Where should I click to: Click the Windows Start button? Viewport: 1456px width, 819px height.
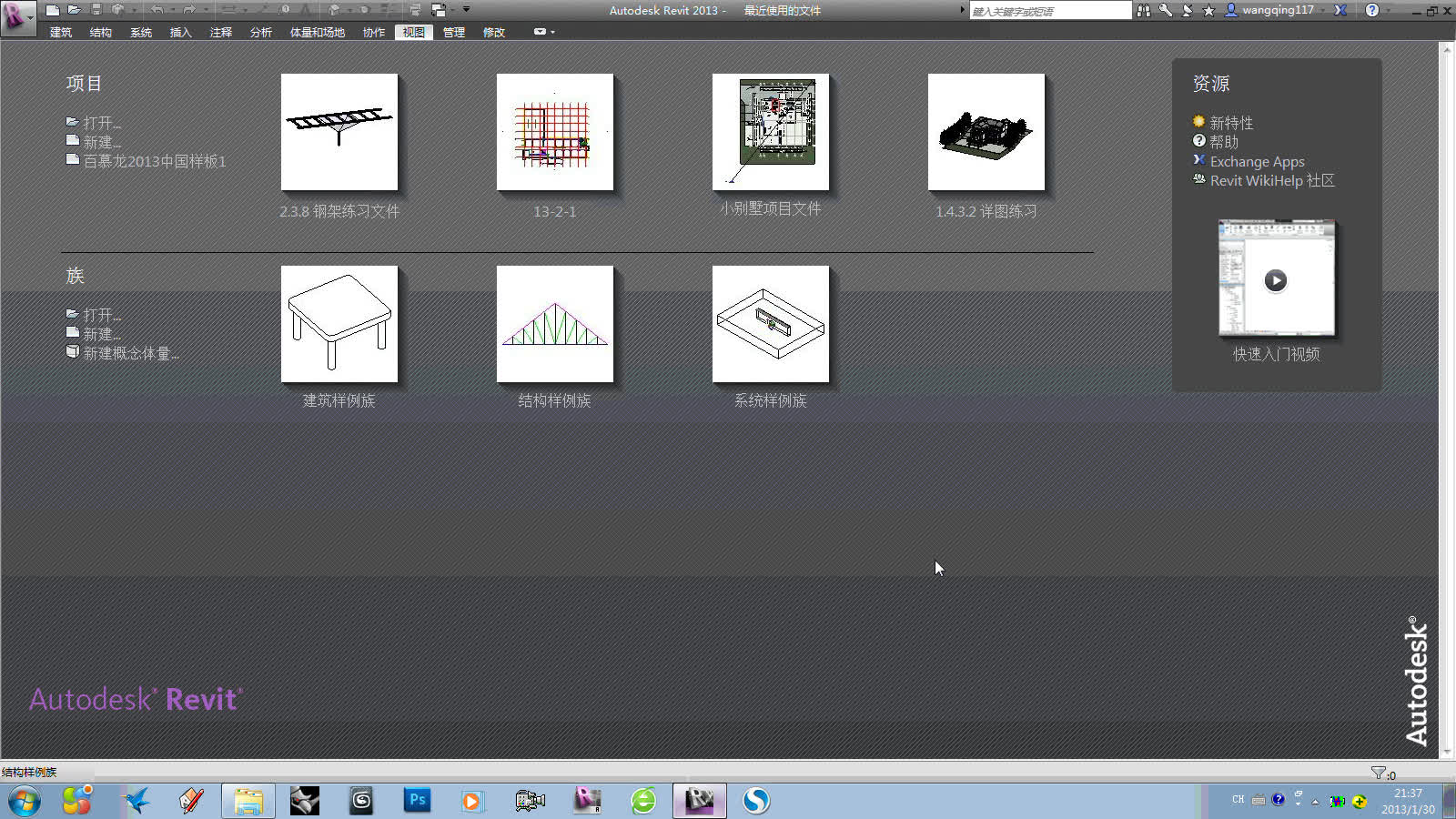(x=25, y=801)
